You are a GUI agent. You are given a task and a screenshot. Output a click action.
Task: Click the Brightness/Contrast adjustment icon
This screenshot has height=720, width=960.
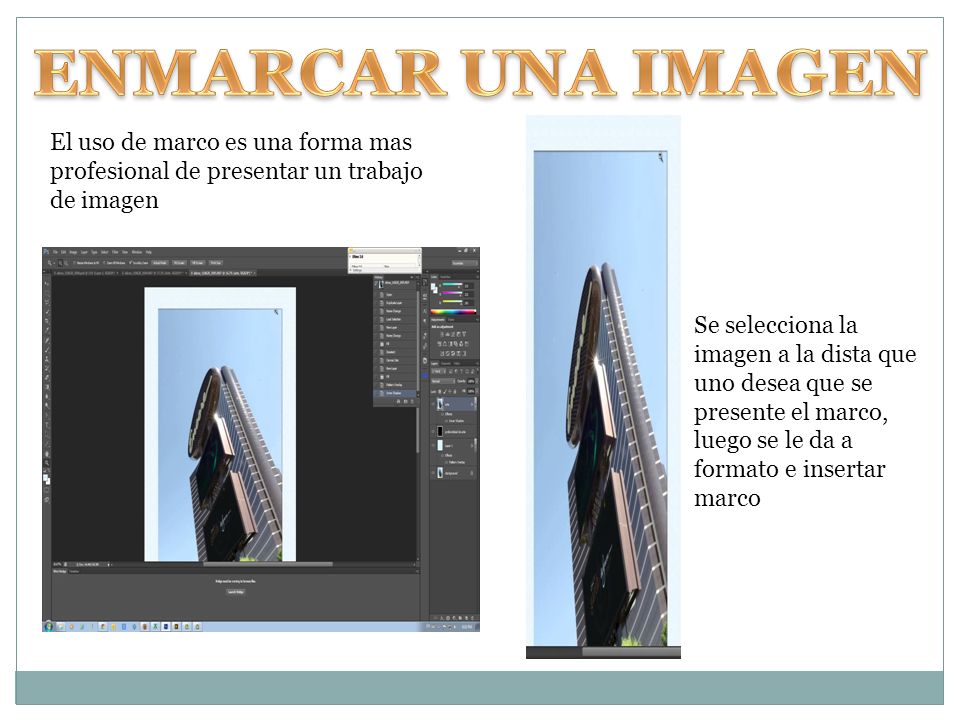point(442,334)
